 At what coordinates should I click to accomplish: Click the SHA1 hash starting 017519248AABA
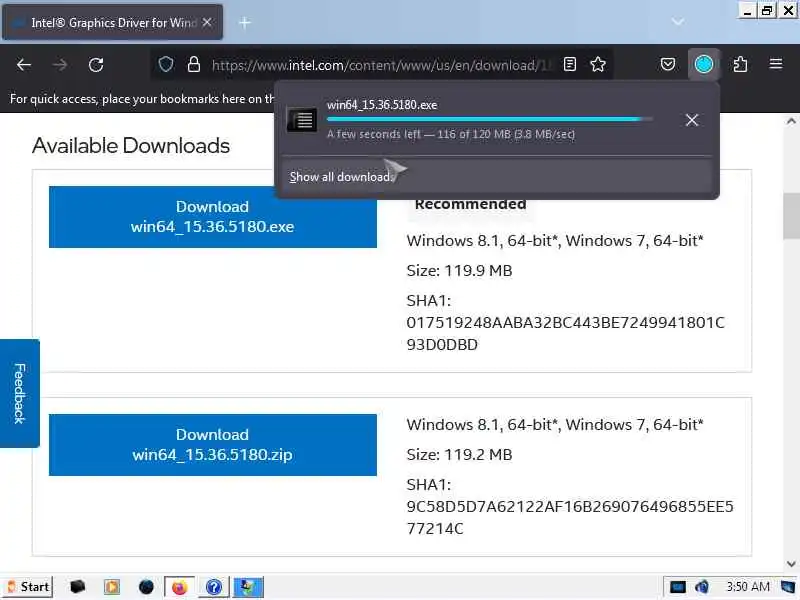[x=565, y=334]
